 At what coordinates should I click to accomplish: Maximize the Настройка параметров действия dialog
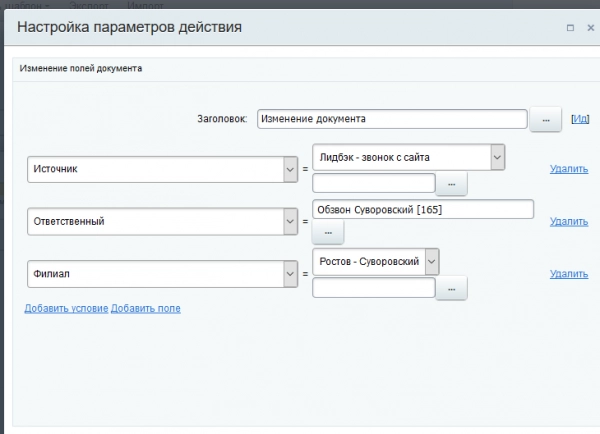tap(569, 28)
